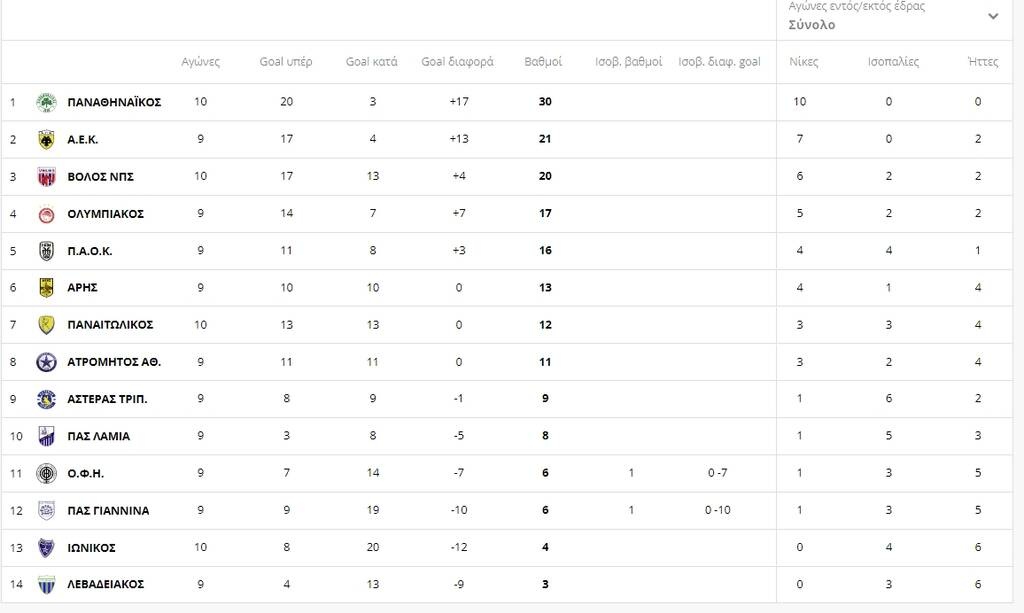Viewport: 1024px width, 613px height.
Task: Expand the home/away matches chevron
Action: [x=993, y=16]
